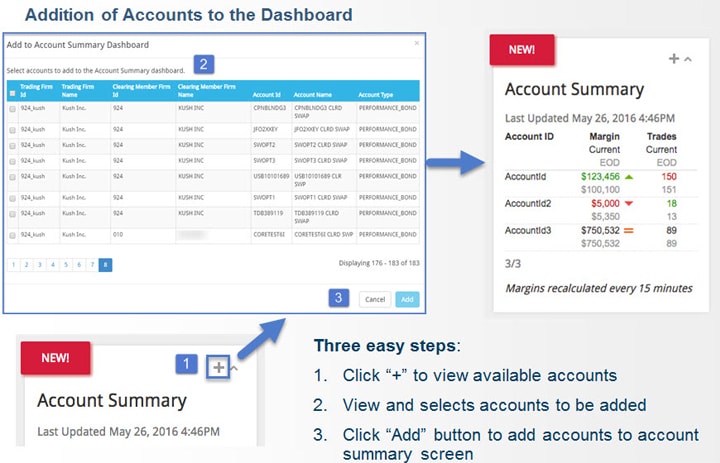Go to page 1 in the pagination
Screen dimensions: 720x463
13,265
